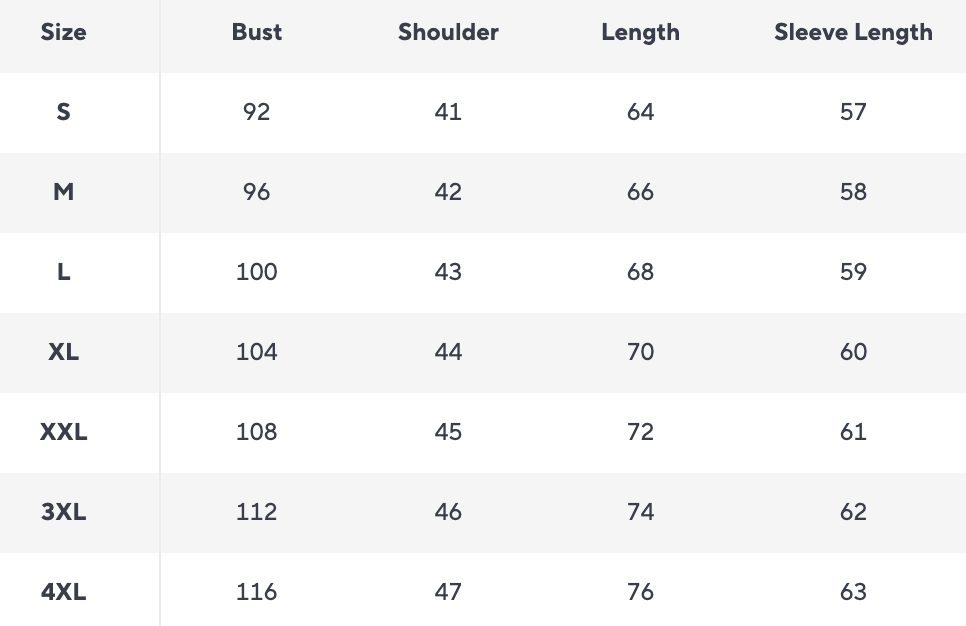The image size is (966, 626).
Task: Click length value 76 for 4XL
Action: coord(640,592)
